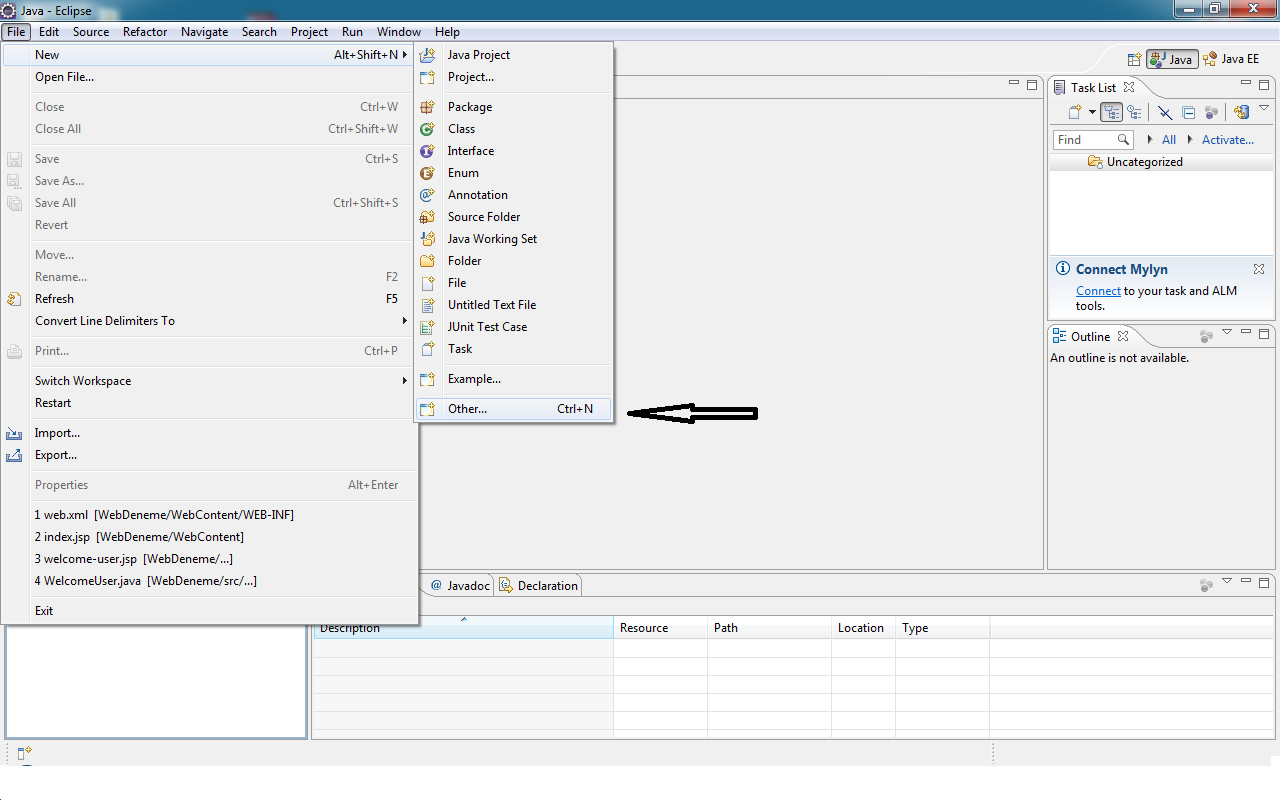1280x800 pixels.
Task: Reopen recent file 1 web.xml
Action: 208,515
